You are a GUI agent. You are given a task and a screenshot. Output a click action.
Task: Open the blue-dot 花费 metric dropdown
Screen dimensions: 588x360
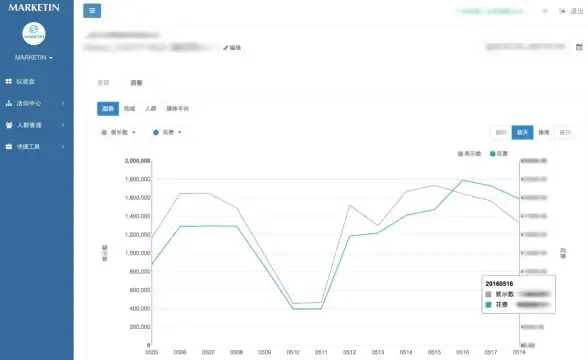click(167, 132)
